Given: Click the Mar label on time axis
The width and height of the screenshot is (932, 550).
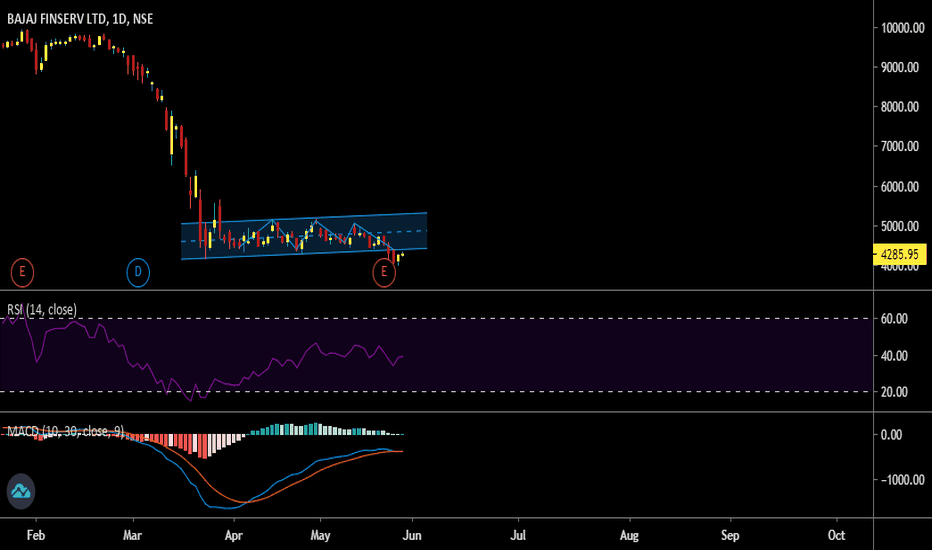Looking at the screenshot, I should [x=132, y=535].
